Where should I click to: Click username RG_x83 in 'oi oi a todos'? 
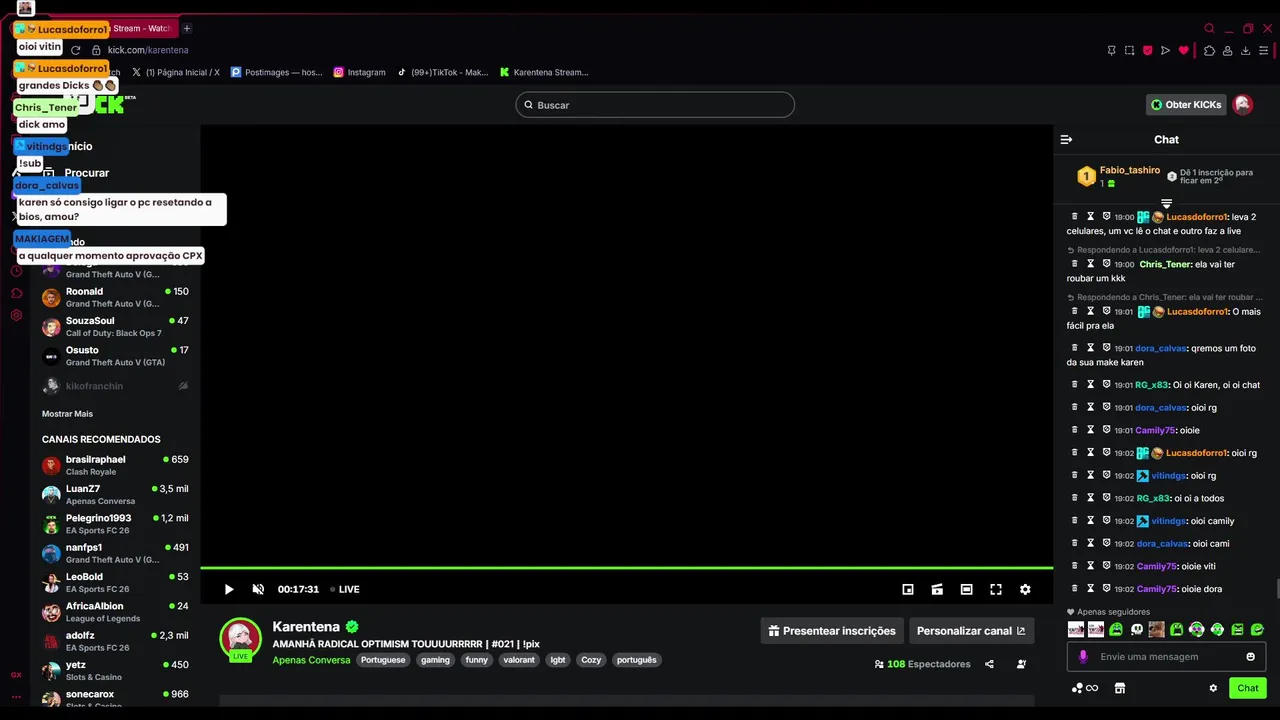(x=1153, y=498)
